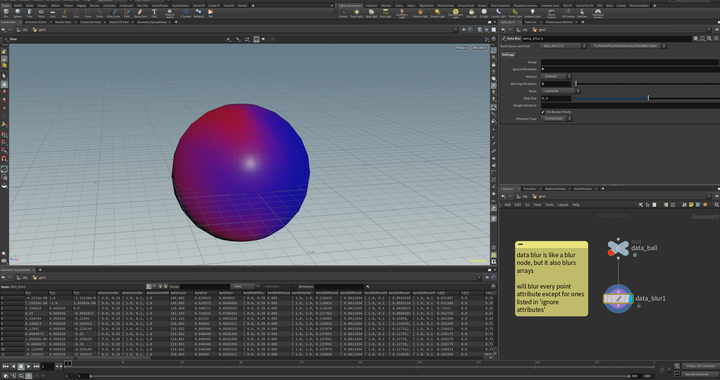Switch to the Render View tab

63,22
